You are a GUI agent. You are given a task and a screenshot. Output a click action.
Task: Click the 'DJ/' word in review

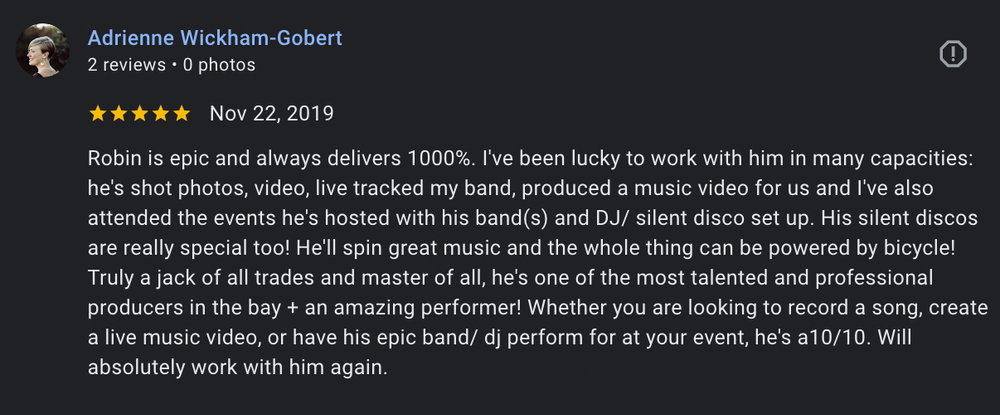point(614,219)
